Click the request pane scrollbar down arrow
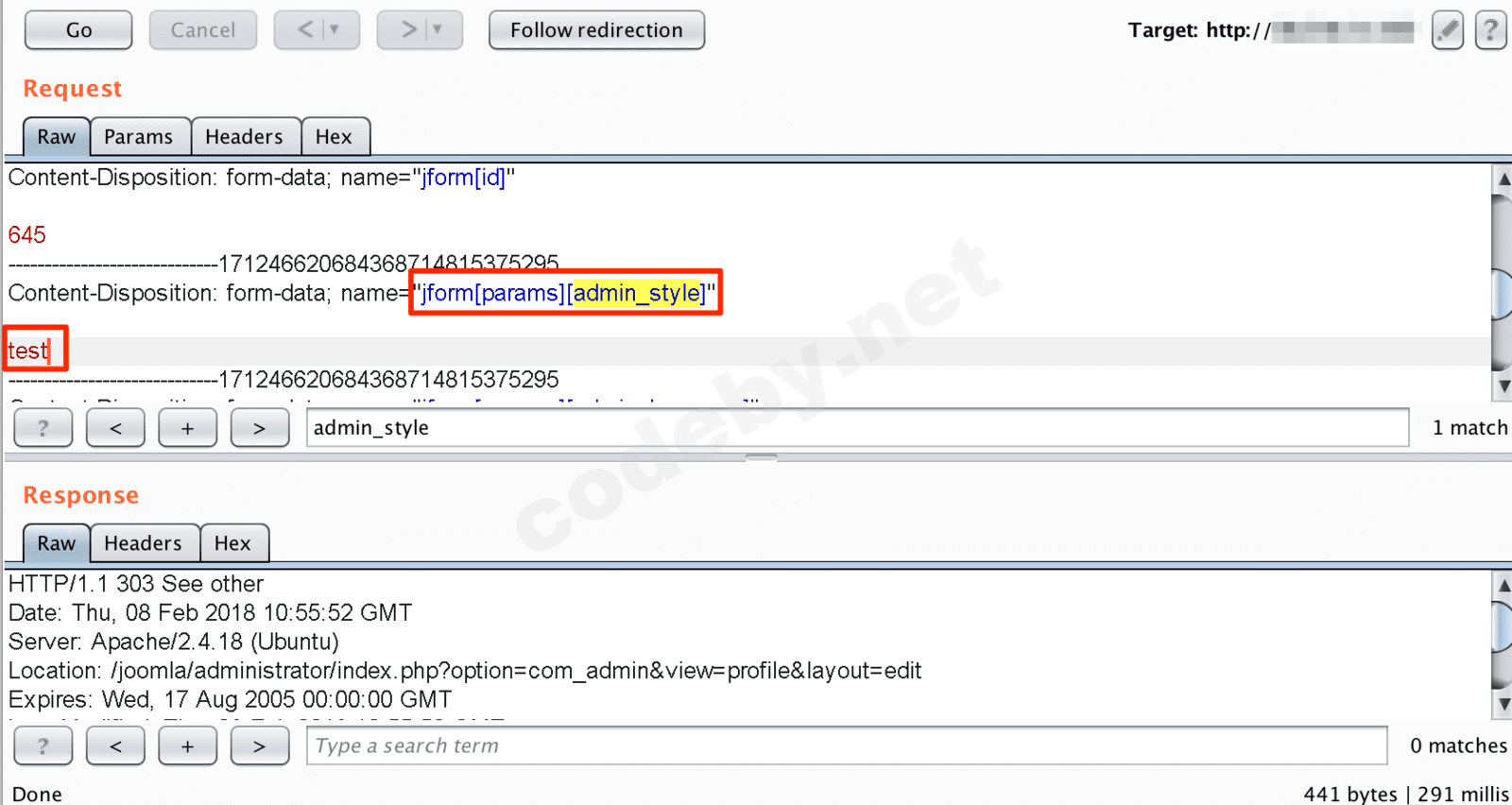The height and width of the screenshot is (805, 1512). (1503, 386)
